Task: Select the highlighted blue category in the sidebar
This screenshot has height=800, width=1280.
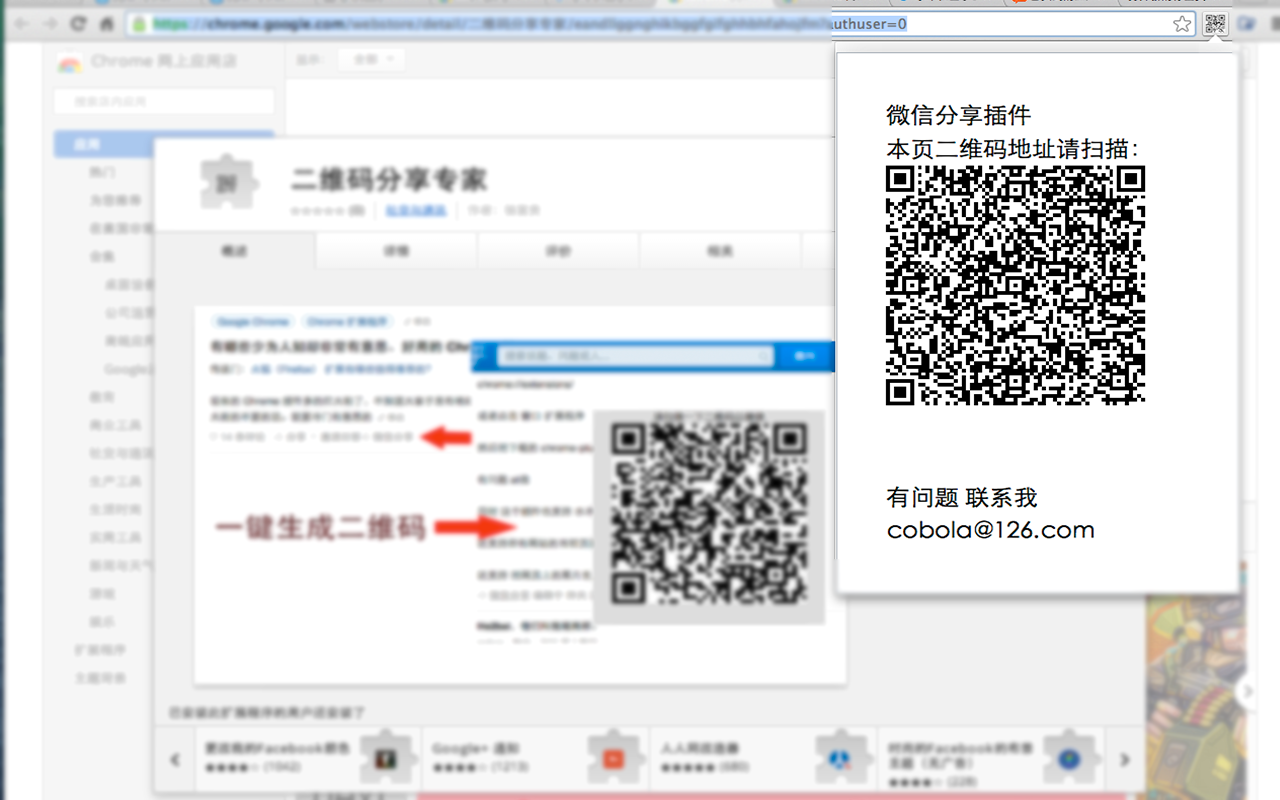Action: coord(164,144)
